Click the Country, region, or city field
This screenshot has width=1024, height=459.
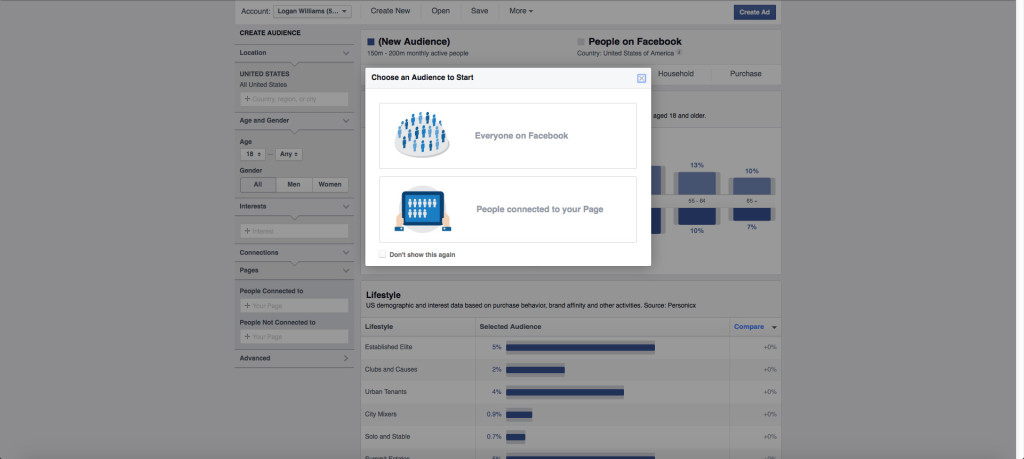pos(294,99)
